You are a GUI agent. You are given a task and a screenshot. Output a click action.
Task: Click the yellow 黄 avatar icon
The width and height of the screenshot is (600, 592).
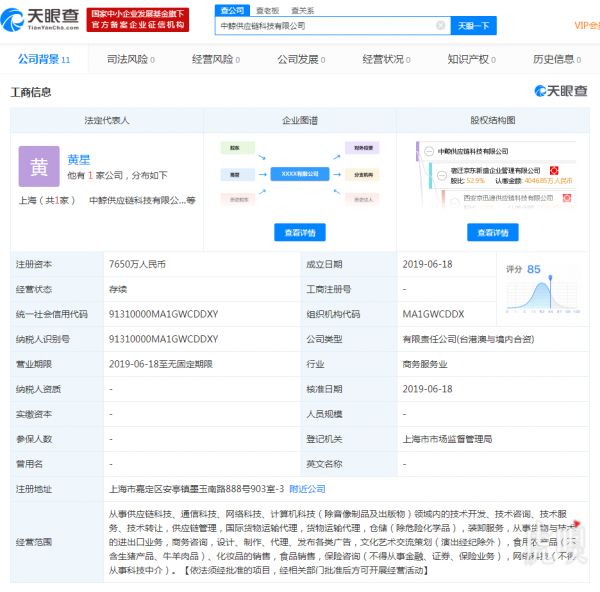point(39,166)
